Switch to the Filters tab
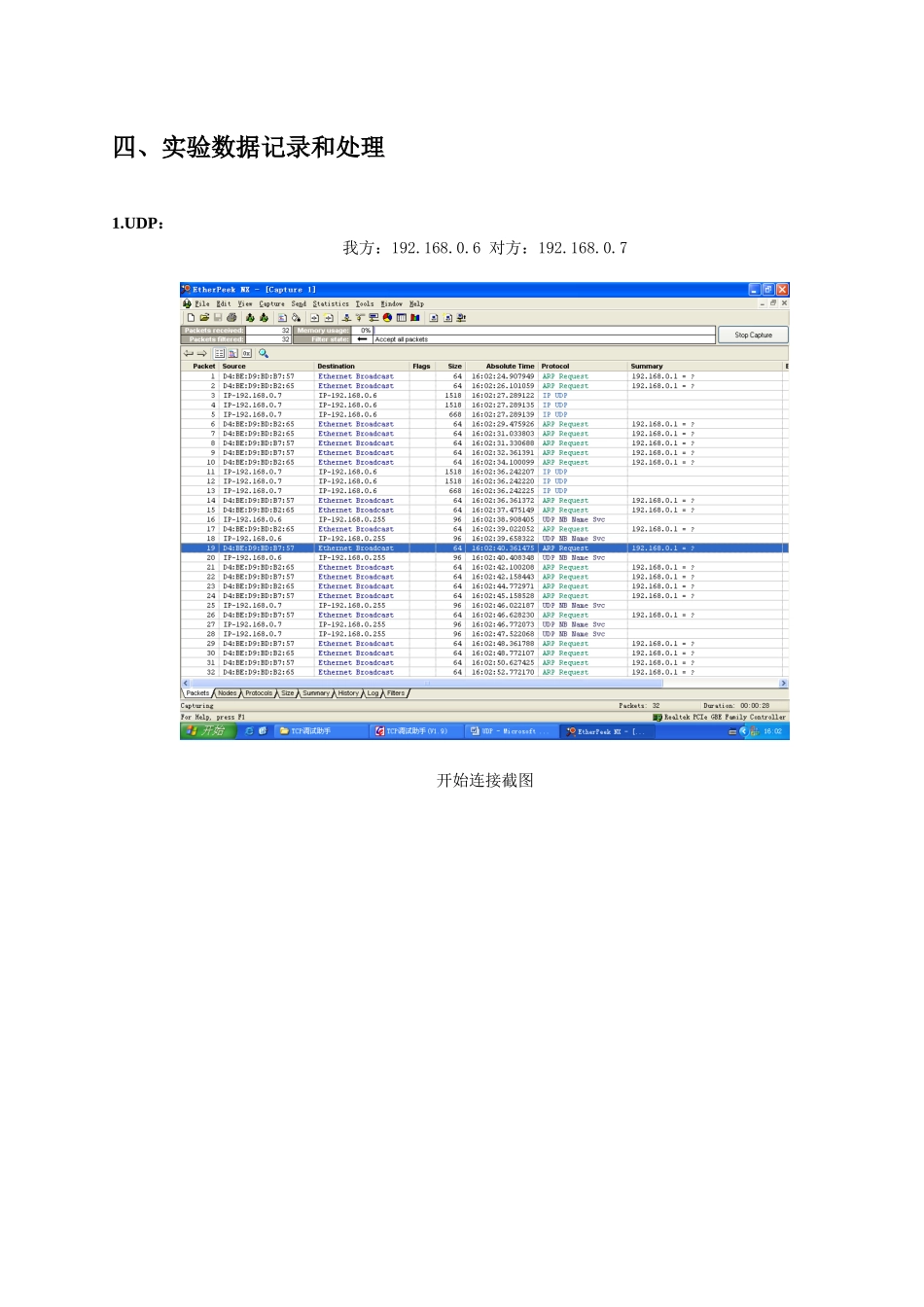 [396, 693]
